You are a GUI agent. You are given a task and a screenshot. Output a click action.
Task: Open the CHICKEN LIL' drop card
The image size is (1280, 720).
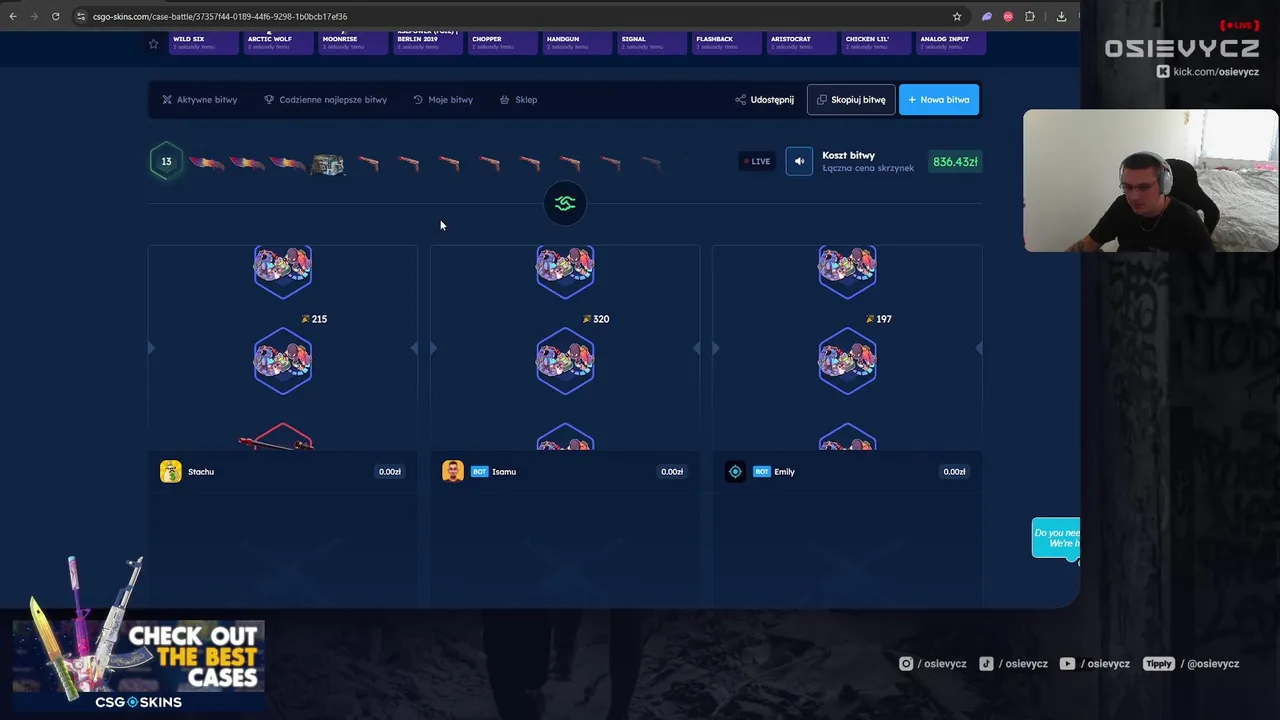(877, 42)
